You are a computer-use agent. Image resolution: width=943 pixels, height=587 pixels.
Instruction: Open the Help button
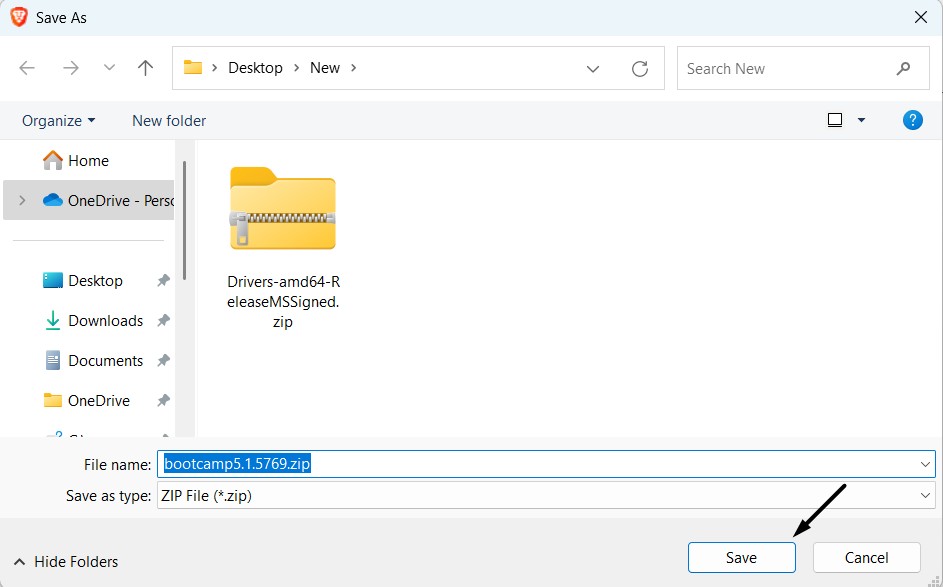tap(912, 120)
